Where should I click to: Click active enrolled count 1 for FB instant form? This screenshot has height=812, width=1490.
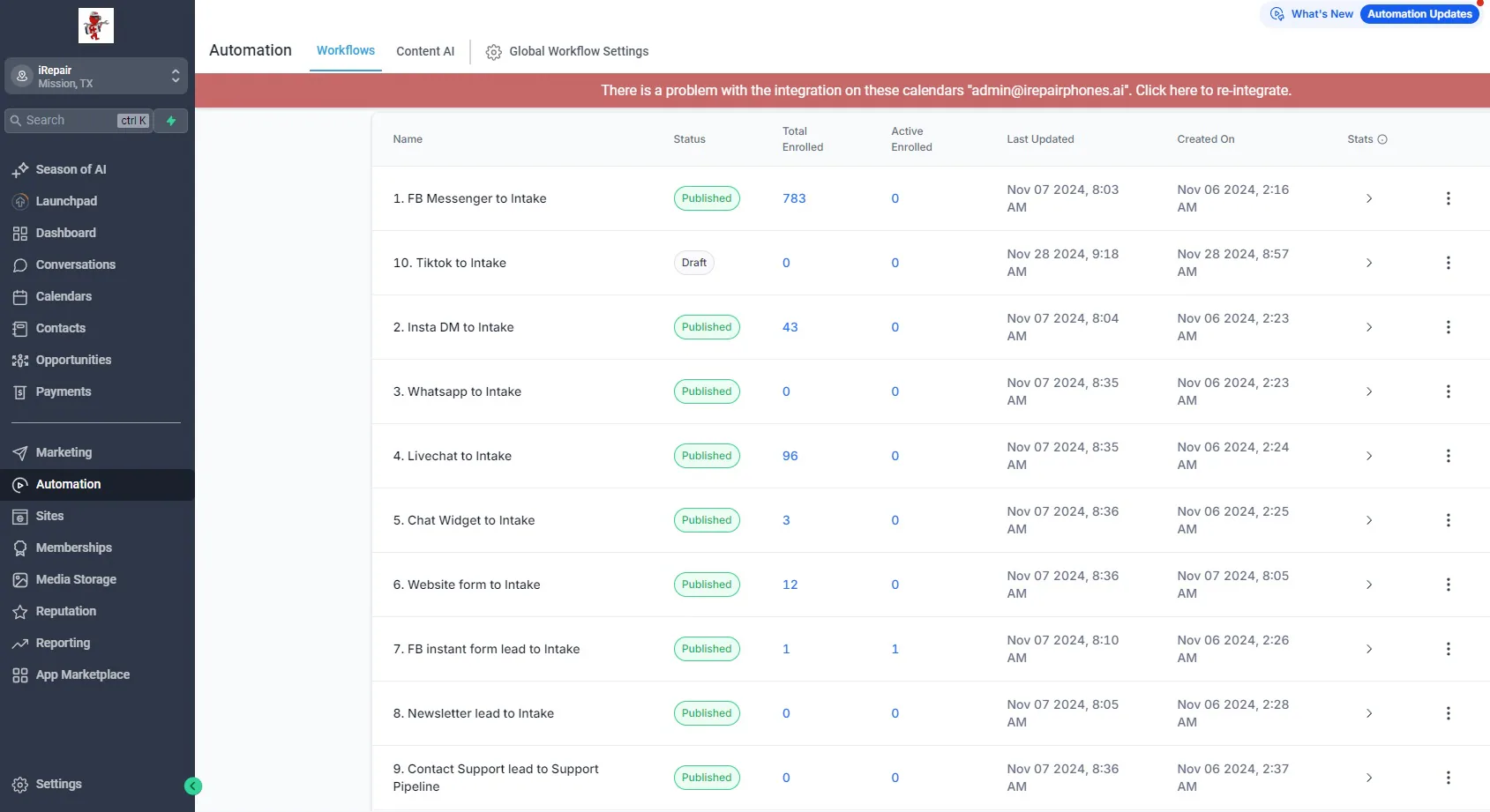click(x=895, y=649)
